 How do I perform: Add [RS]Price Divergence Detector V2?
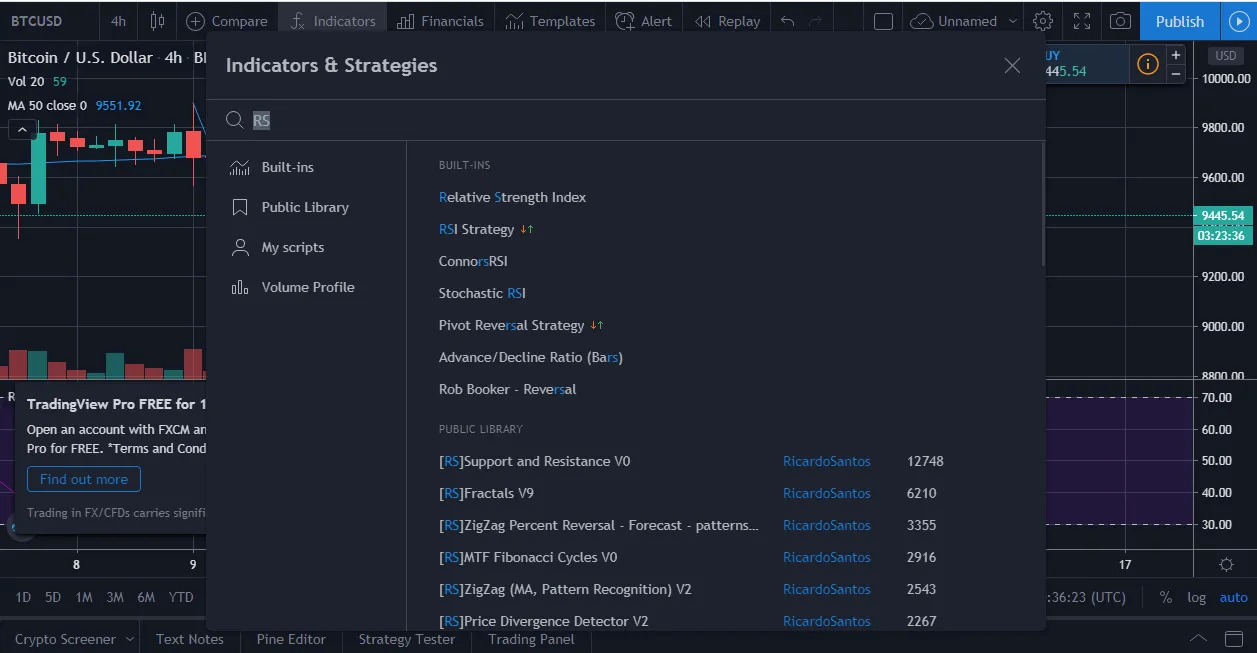(543, 621)
